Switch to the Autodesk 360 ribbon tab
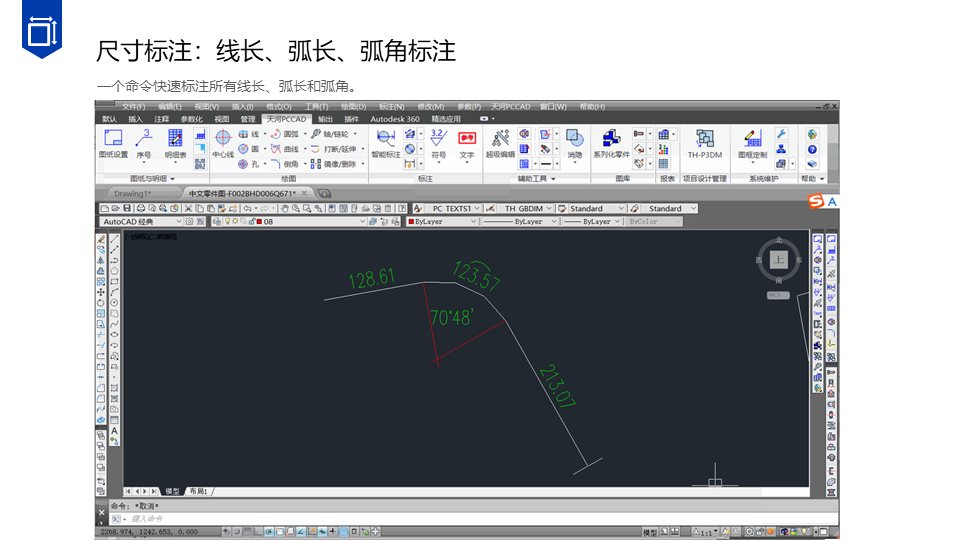 [395, 119]
